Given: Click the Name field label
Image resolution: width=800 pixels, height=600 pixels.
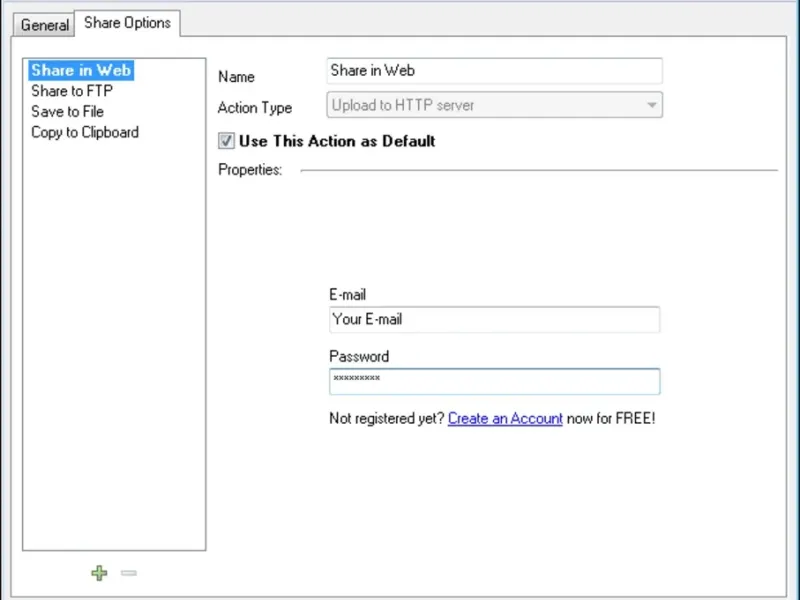Looking at the screenshot, I should coord(236,77).
